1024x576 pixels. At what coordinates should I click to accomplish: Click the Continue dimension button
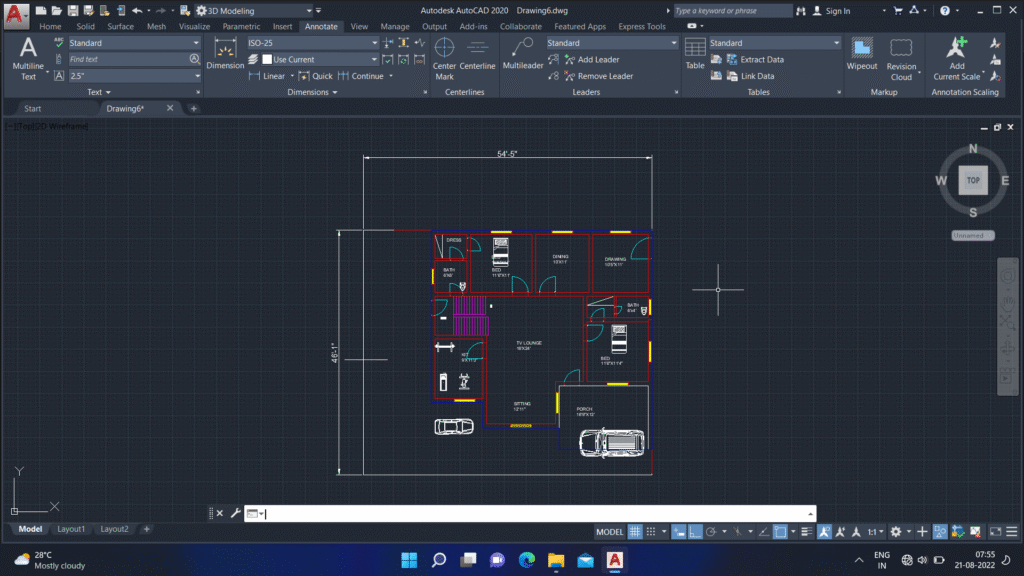coord(360,76)
